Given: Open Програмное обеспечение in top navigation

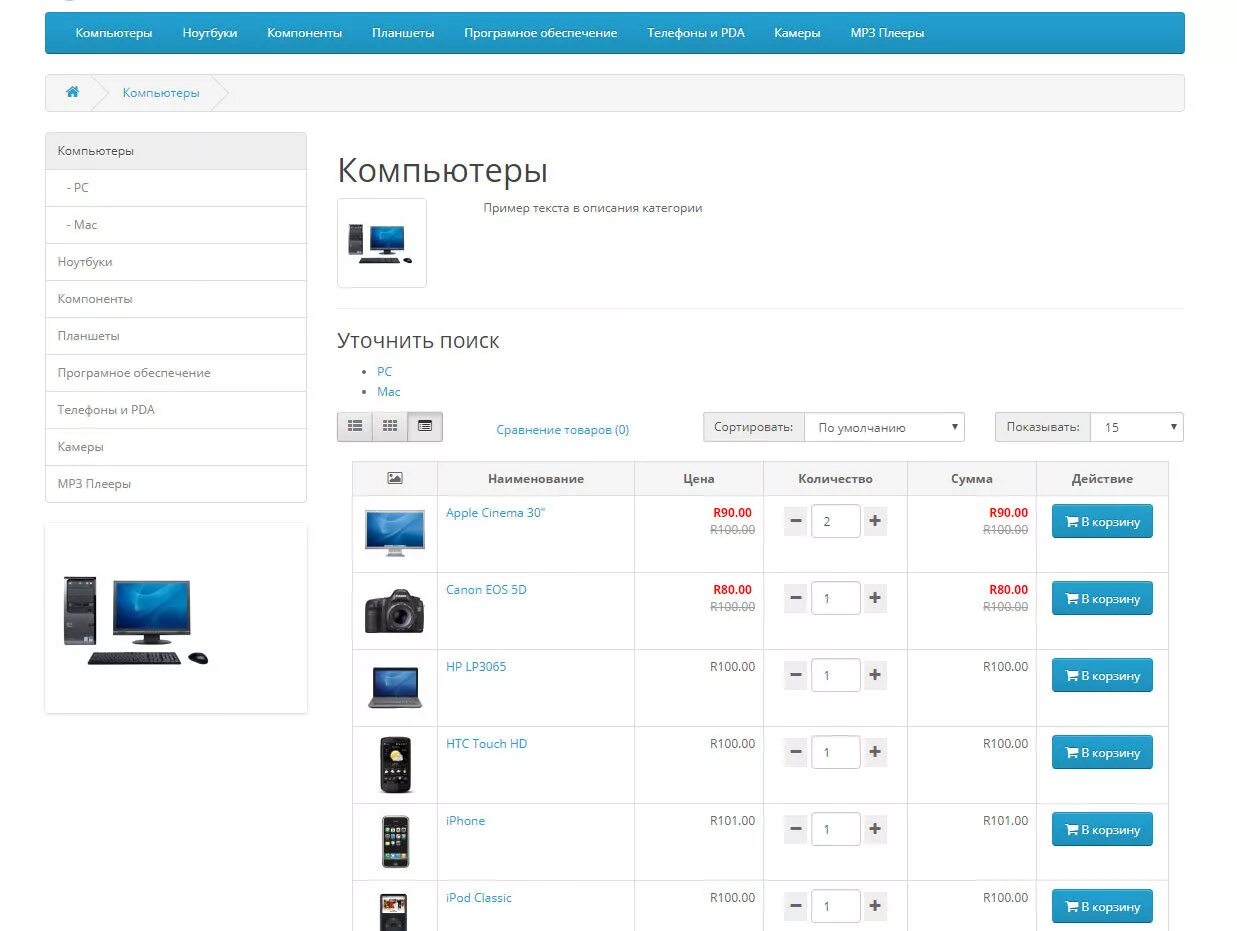Looking at the screenshot, I should 540,33.
